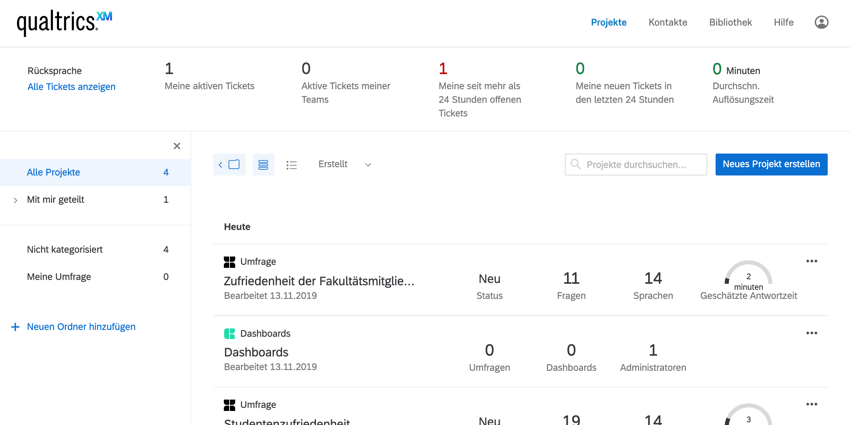Open options menu for Dashboards project
850x425 pixels.
pos(812,333)
